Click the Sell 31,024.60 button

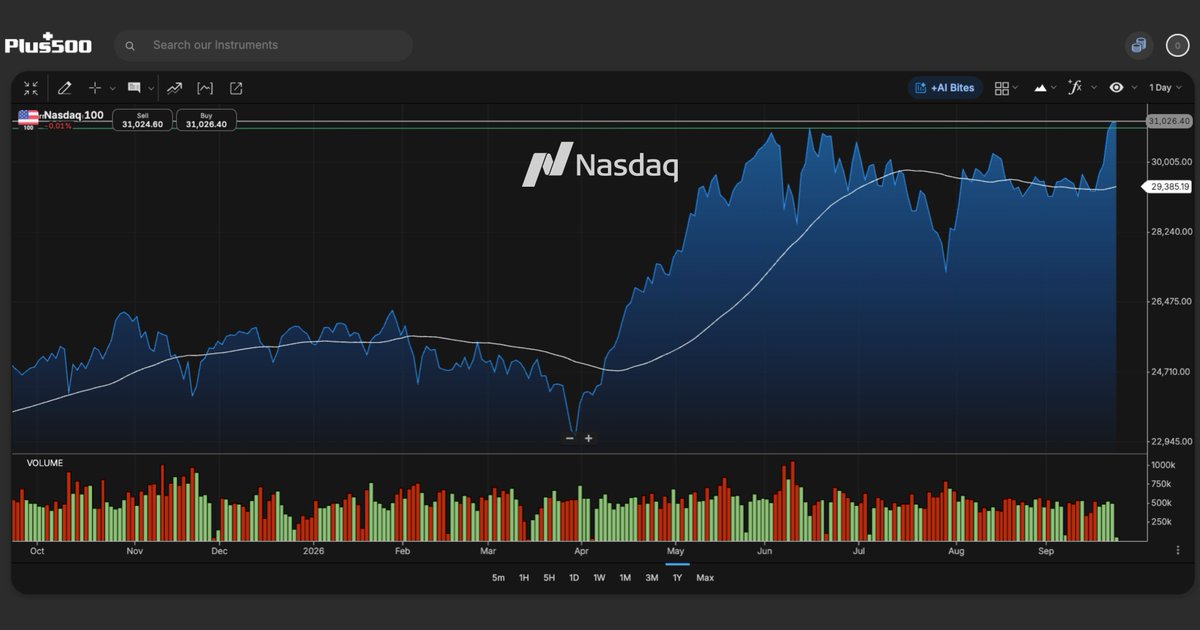point(142,120)
